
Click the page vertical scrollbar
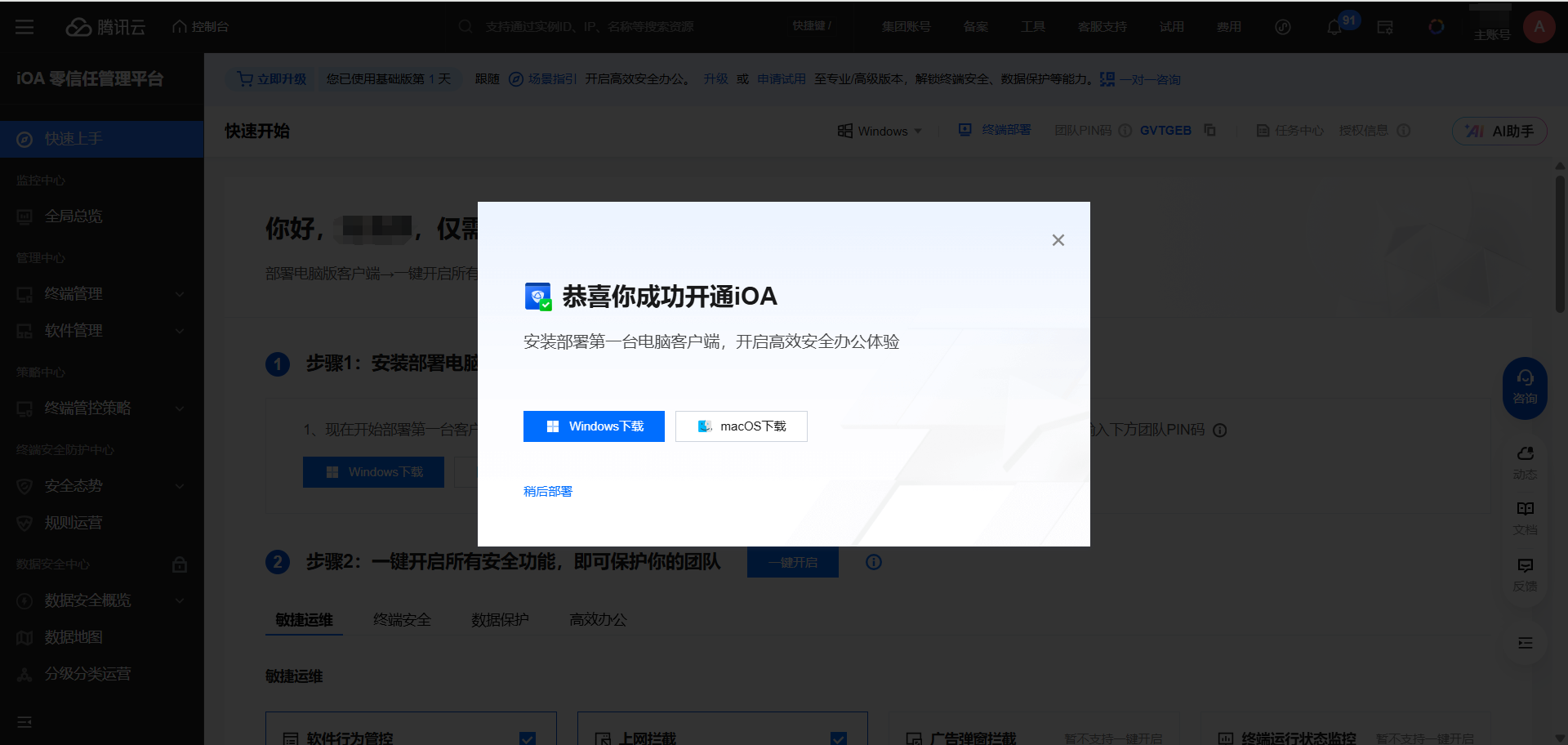tap(1560, 243)
